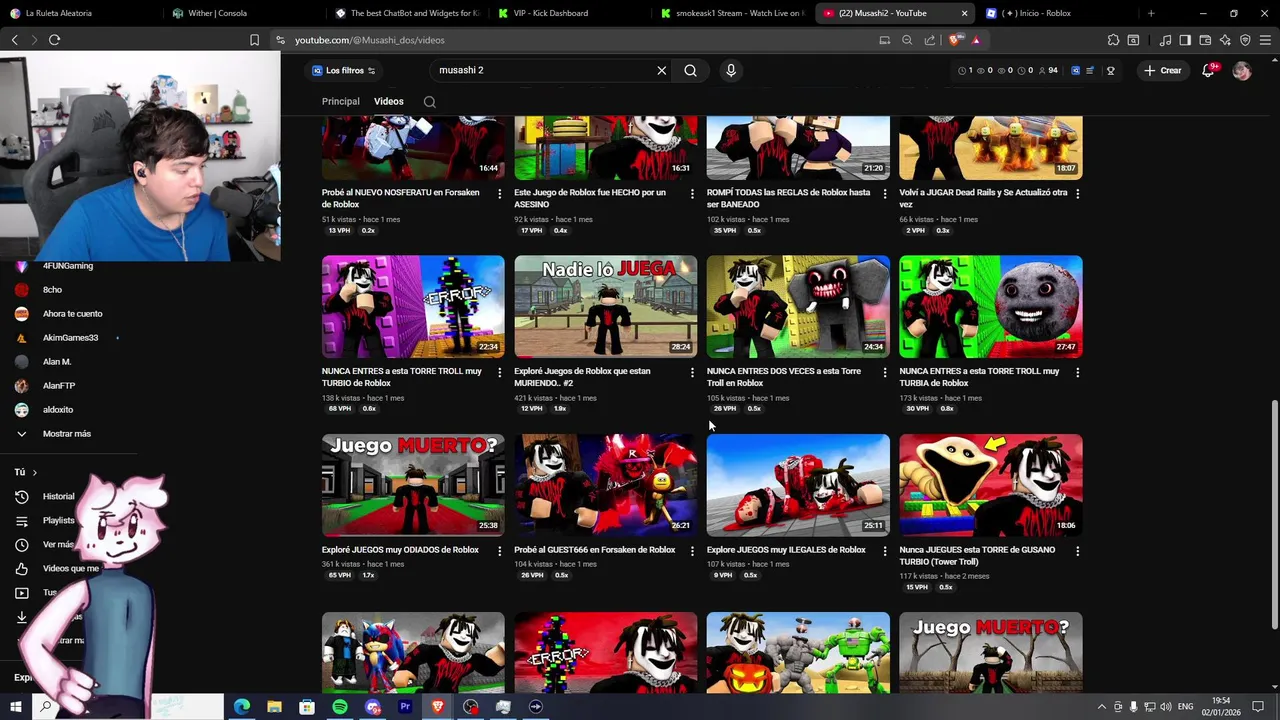
Task: Open the Nadie lo JUEGA video thumbnail
Action: (606, 307)
